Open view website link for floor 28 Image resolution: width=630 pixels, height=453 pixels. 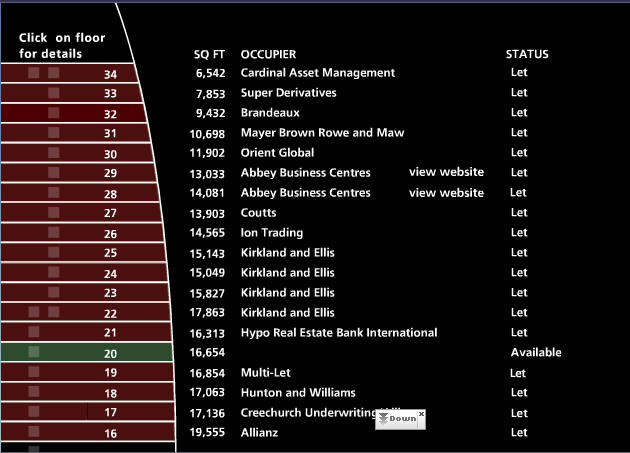446,192
